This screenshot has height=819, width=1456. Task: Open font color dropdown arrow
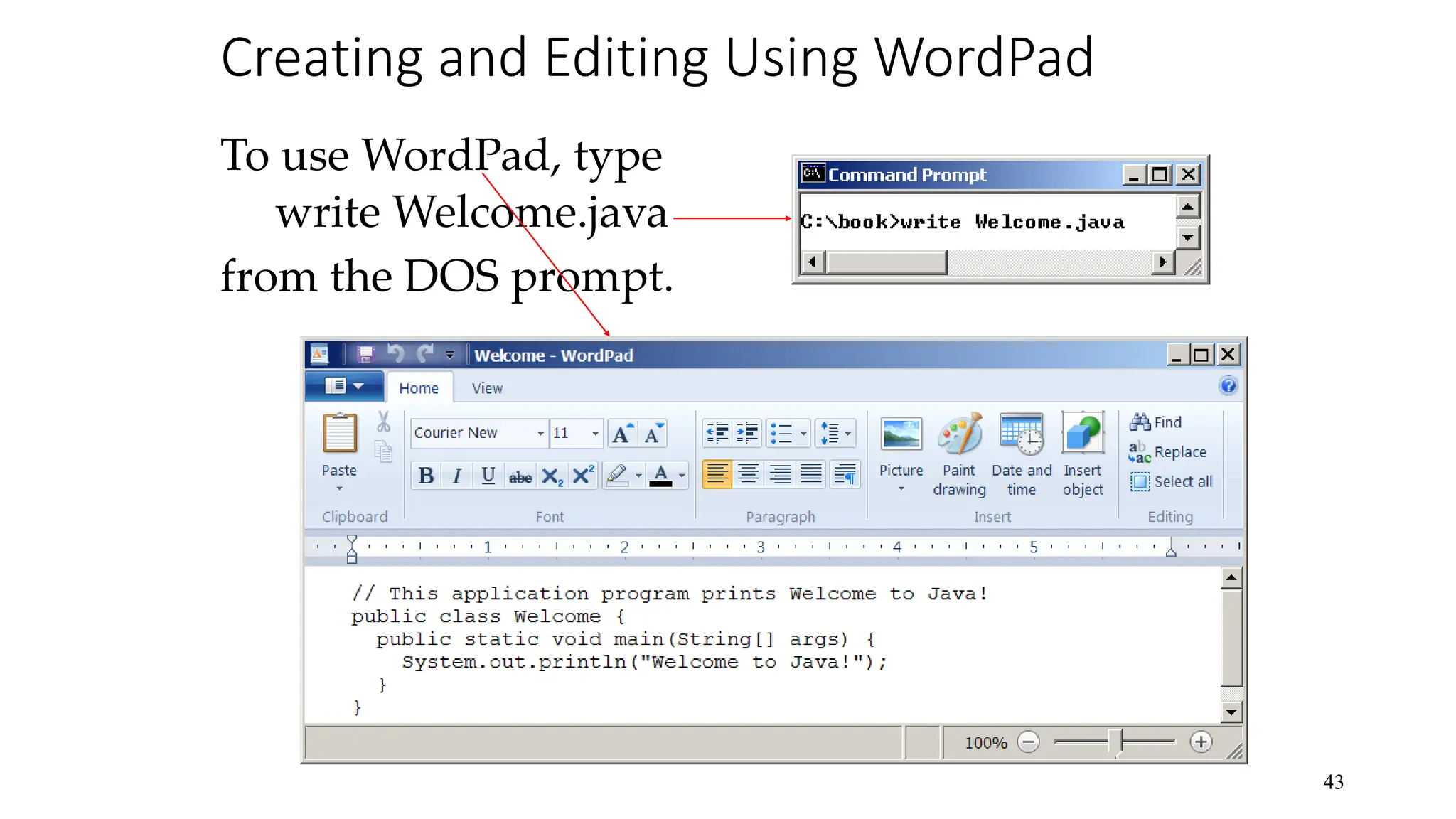coord(682,476)
